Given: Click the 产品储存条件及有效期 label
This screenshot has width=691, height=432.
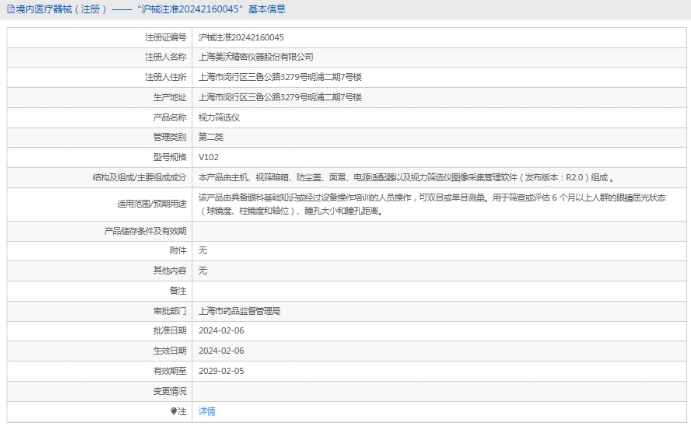Looking at the screenshot, I should tap(145, 231).
